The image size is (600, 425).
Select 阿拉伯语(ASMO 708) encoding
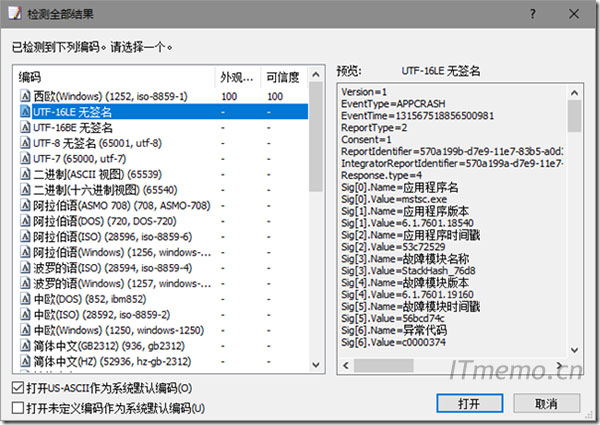(122, 205)
